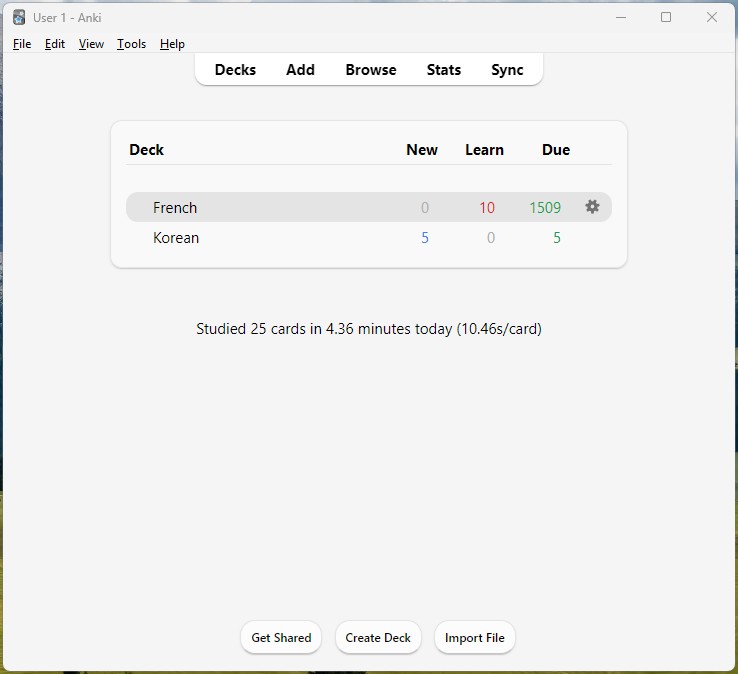738x674 pixels.
Task: Click Add to create a new card
Action: point(300,70)
